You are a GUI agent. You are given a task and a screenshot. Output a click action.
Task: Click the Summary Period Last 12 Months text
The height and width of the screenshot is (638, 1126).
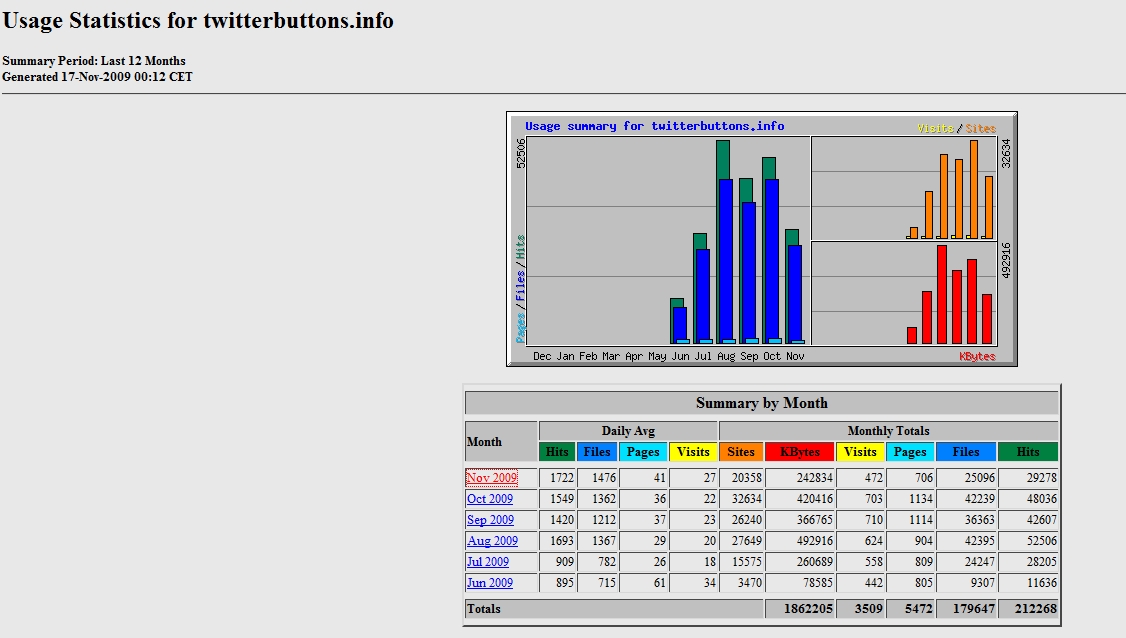pos(94,61)
